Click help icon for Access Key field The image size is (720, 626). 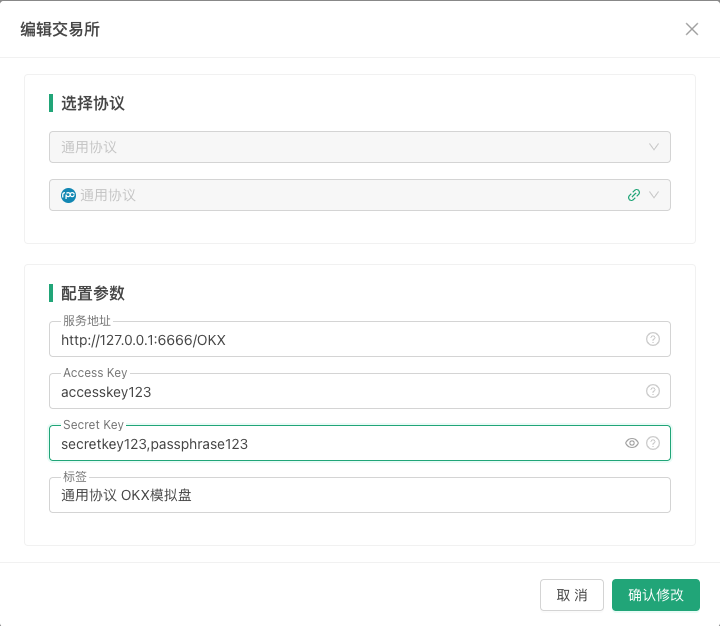pyautogui.click(x=653, y=391)
